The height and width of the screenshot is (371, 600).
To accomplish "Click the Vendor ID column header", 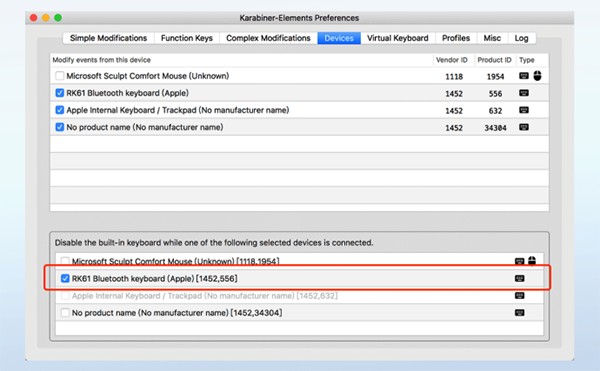I will [452, 60].
